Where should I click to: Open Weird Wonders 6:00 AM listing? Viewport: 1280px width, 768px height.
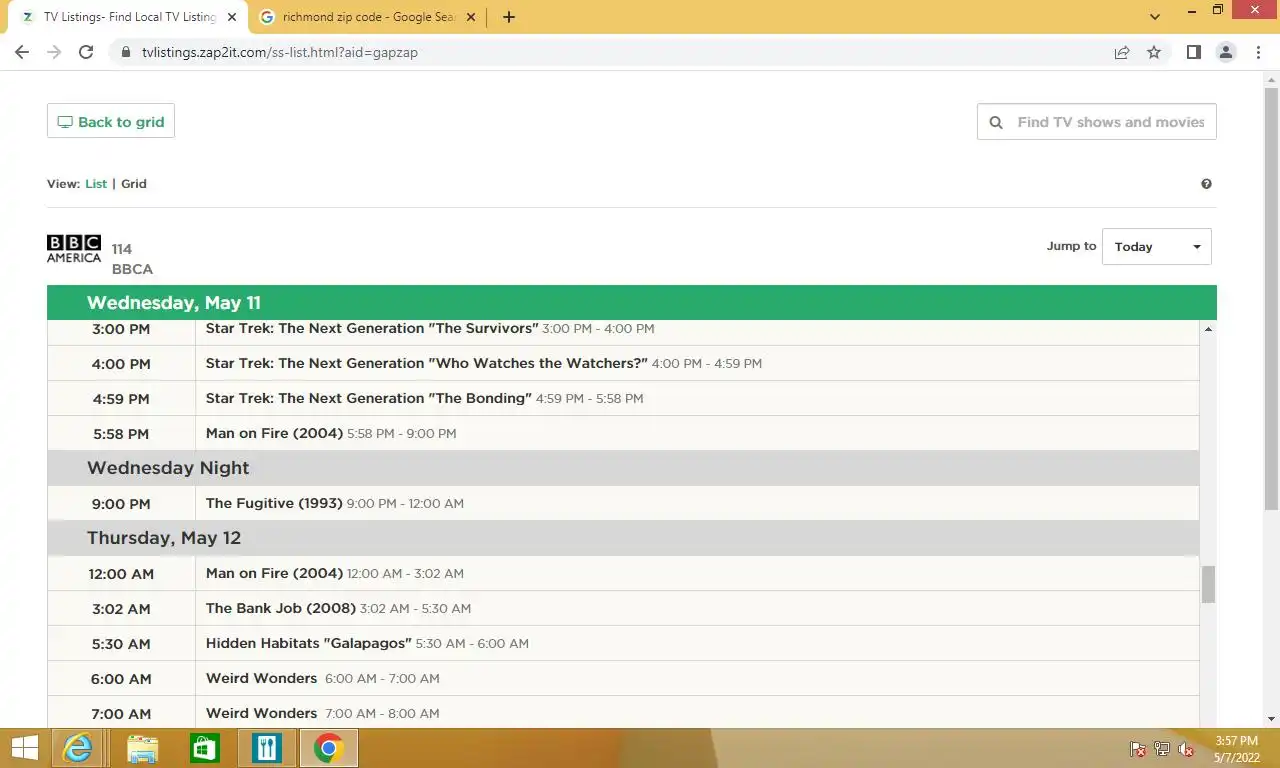click(x=262, y=678)
